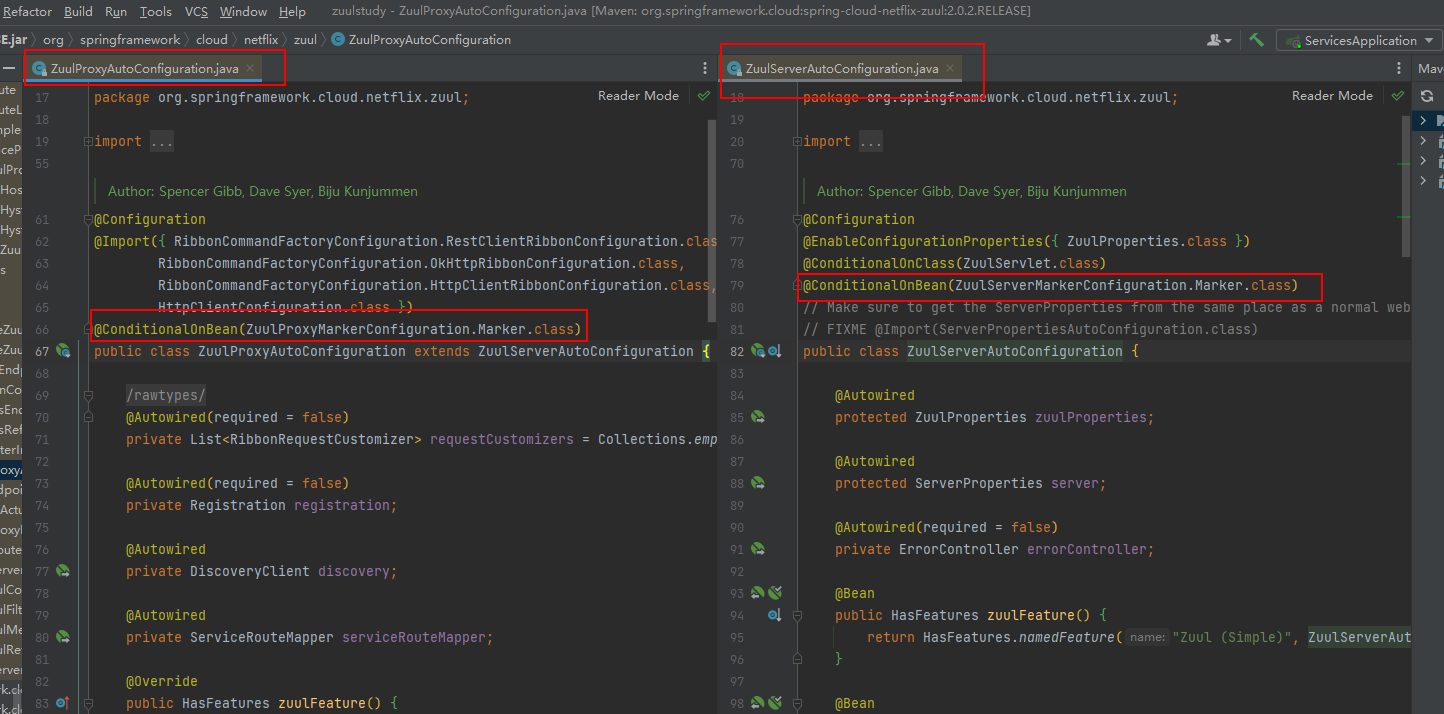Open the Tools menu
The width and height of the screenshot is (1444, 714).
click(156, 12)
